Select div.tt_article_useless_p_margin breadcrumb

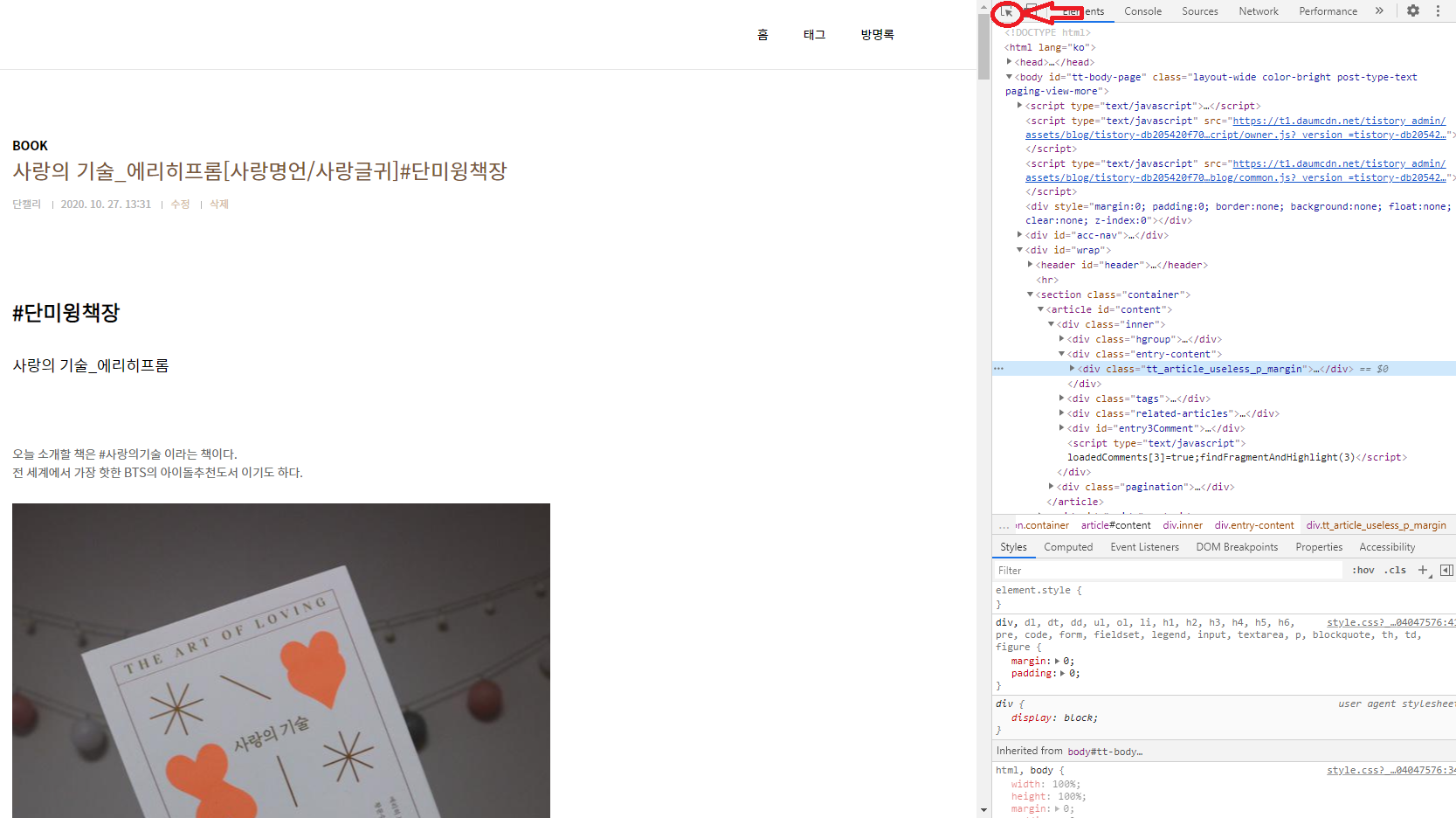tap(1377, 525)
